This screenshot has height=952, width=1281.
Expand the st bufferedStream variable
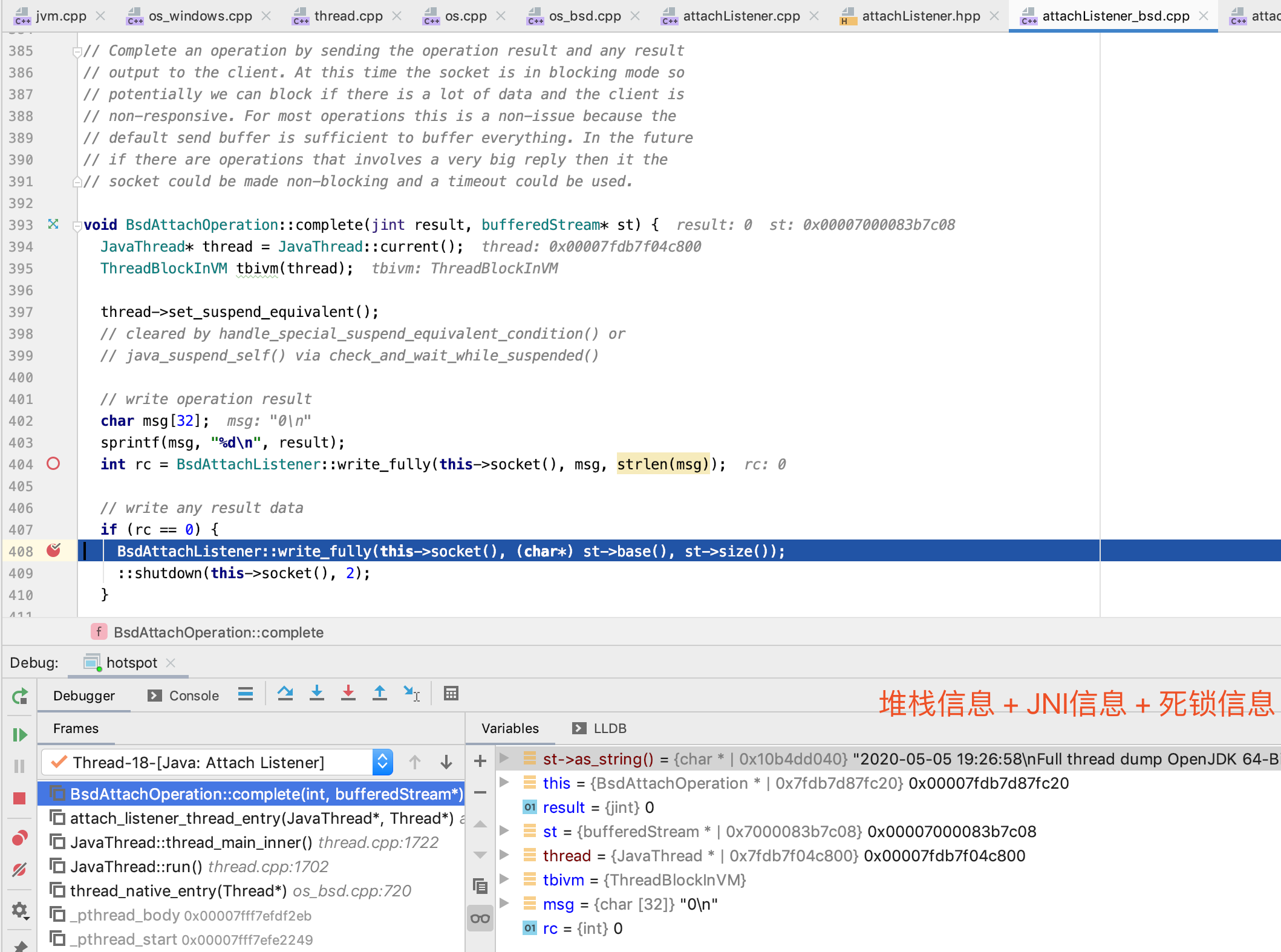click(x=504, y=832)
